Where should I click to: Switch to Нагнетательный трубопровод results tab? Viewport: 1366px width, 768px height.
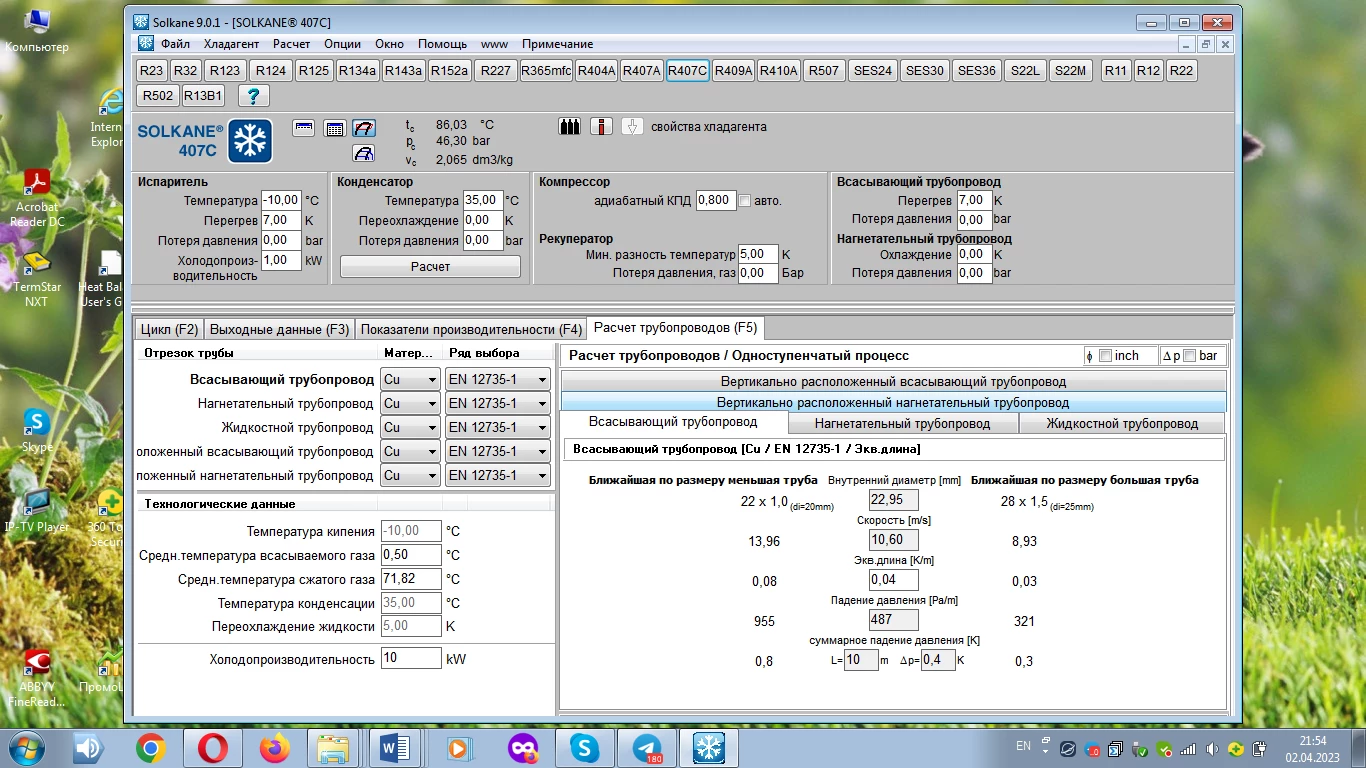[902, 423]
